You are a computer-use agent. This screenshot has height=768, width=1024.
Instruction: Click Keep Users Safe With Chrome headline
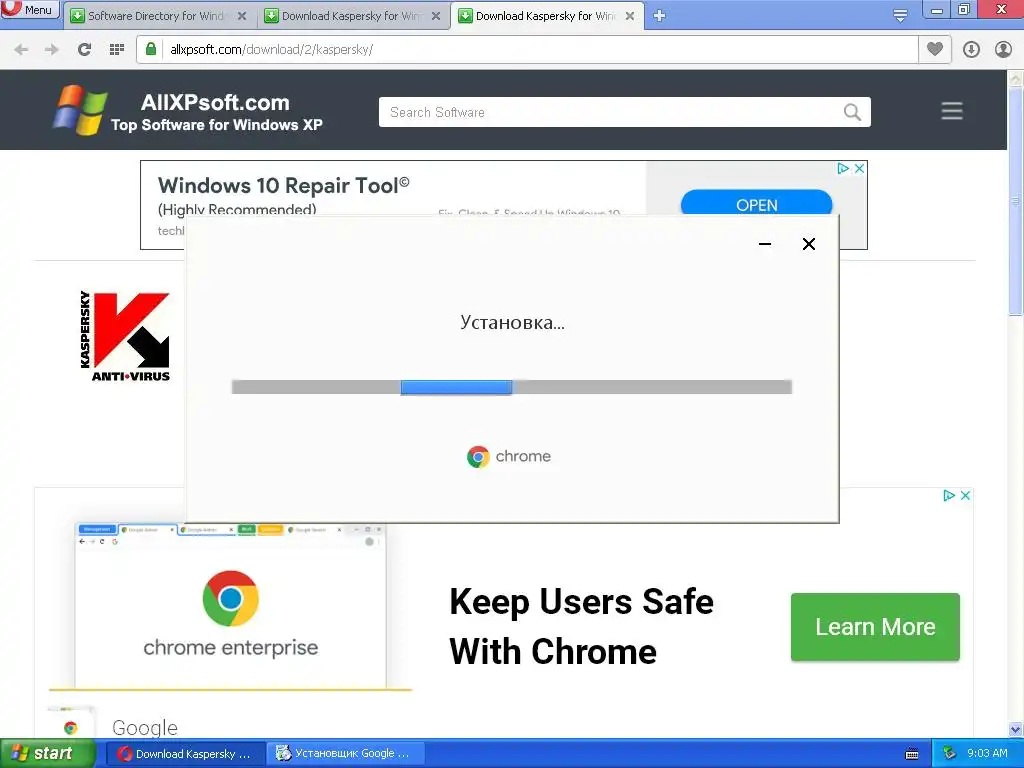[581, 626]
